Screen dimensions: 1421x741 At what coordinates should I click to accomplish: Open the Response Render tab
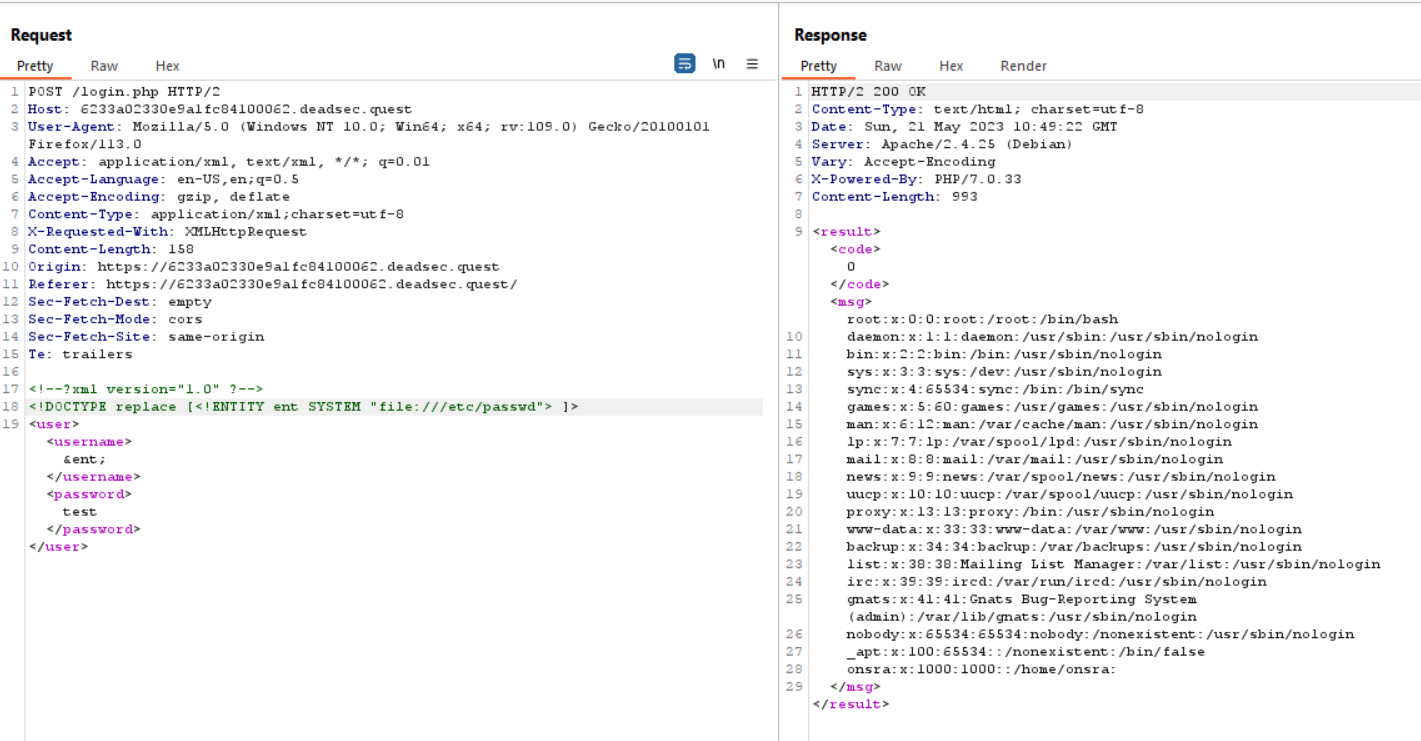[1023, 66]
